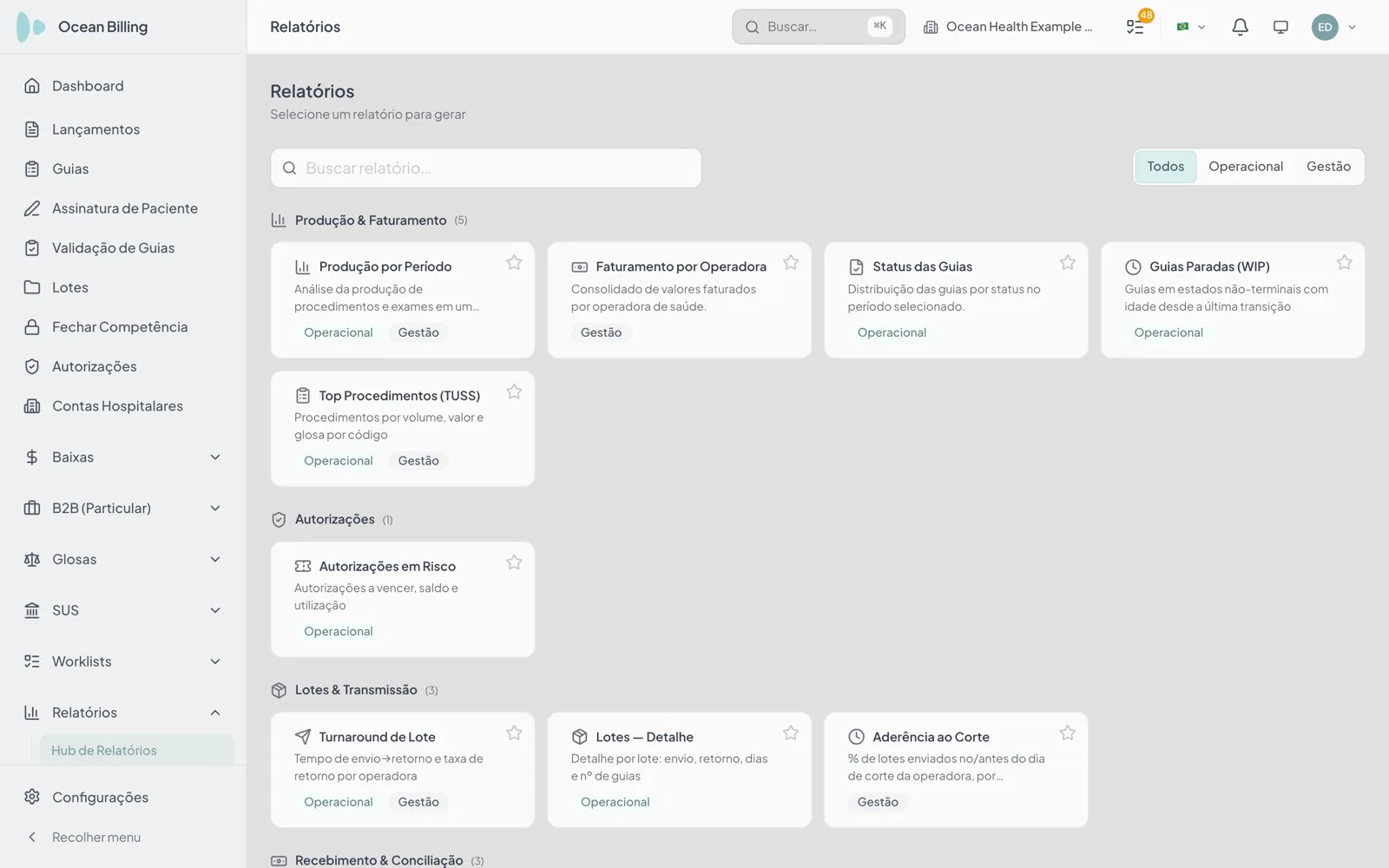Screen dimensions: 1389x868
Task: Favorite the Produção por Período report
Action: coord(514,262)
